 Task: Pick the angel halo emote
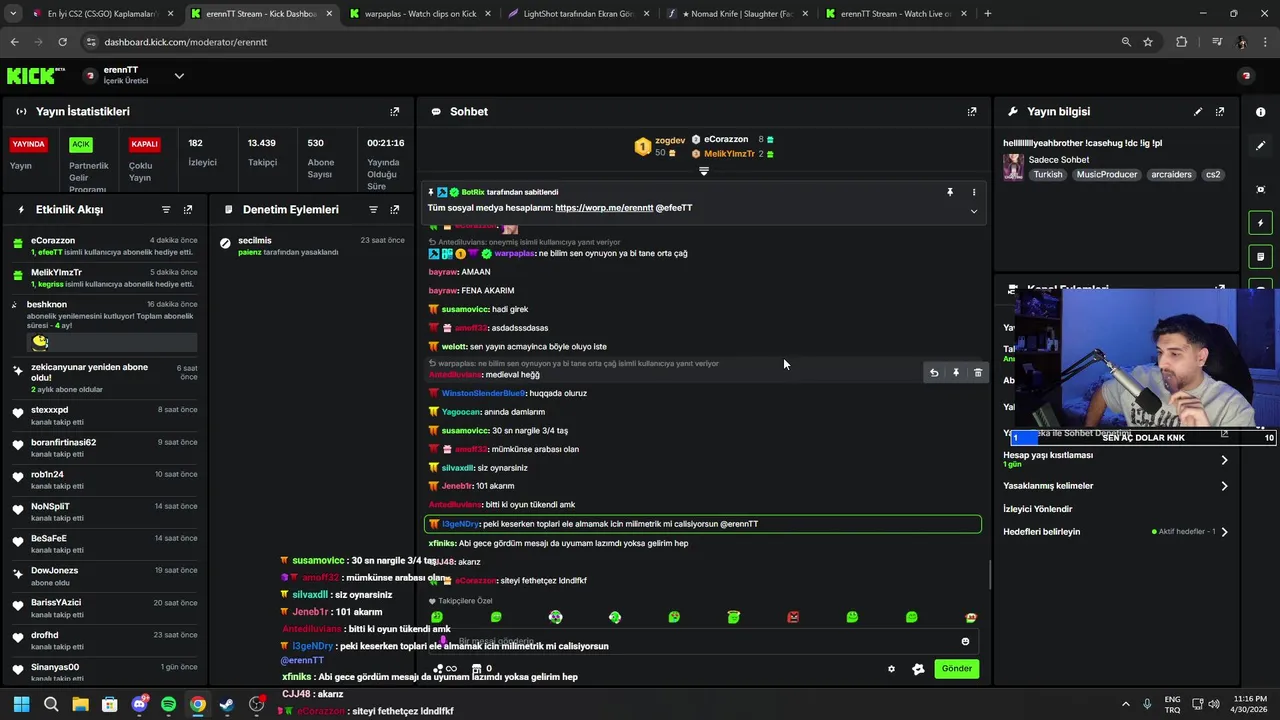733,617
